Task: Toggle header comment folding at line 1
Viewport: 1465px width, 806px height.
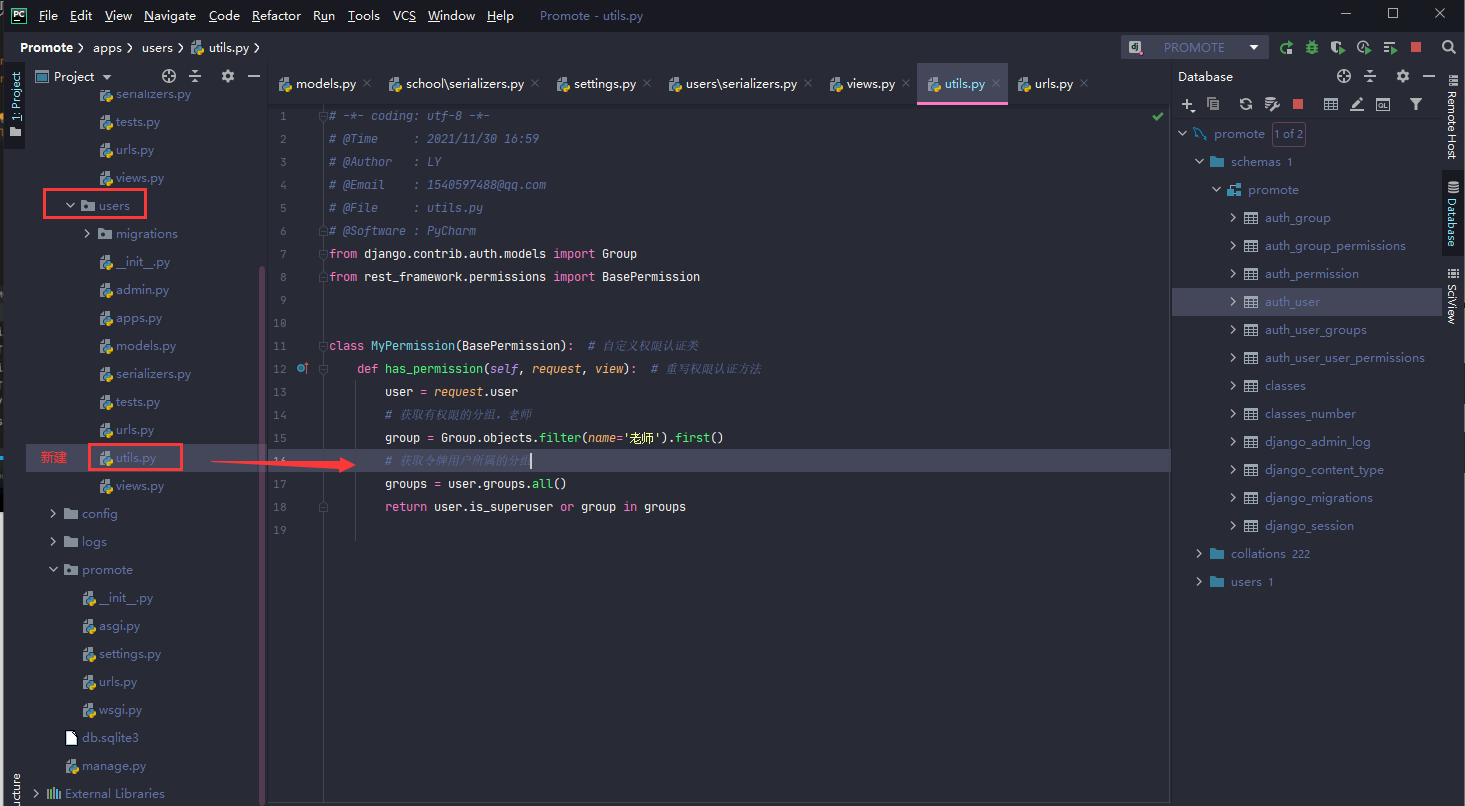Action: [x=323, y=116]
